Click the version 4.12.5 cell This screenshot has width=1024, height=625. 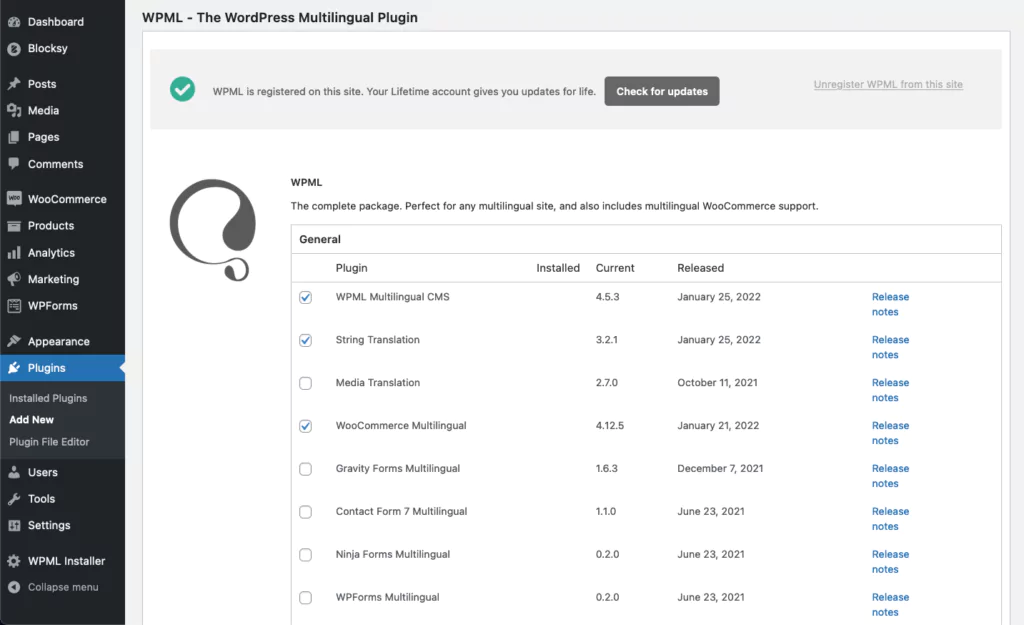[x=609, y=426]
